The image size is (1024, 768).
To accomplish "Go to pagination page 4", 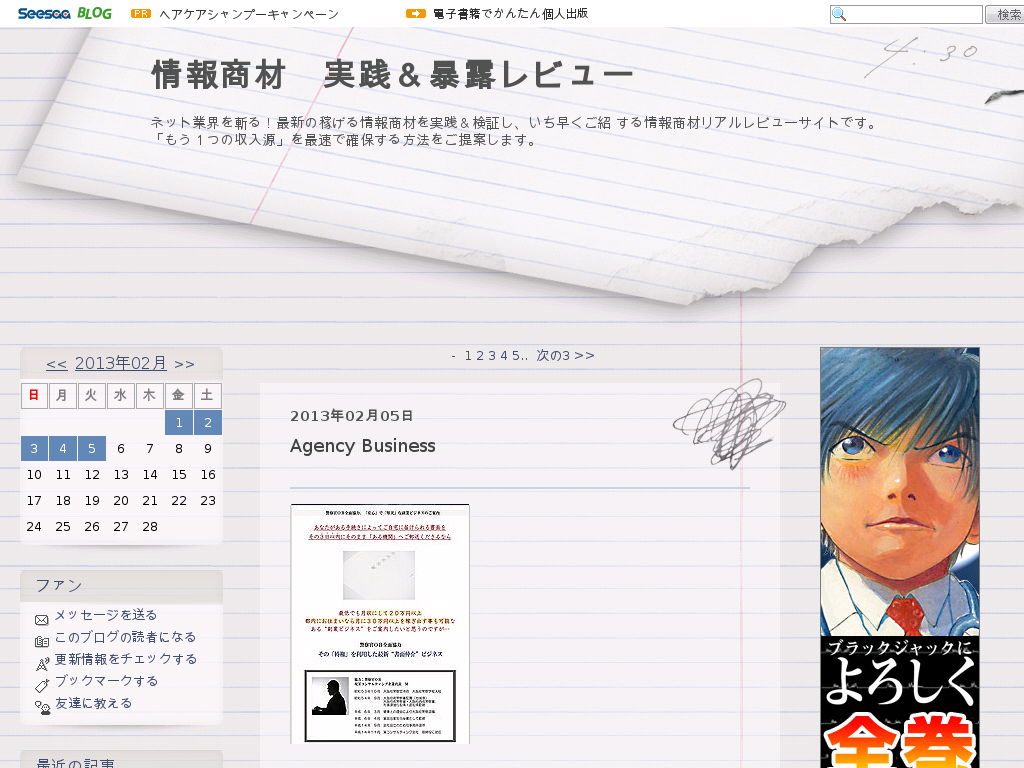I will [504, 356].
